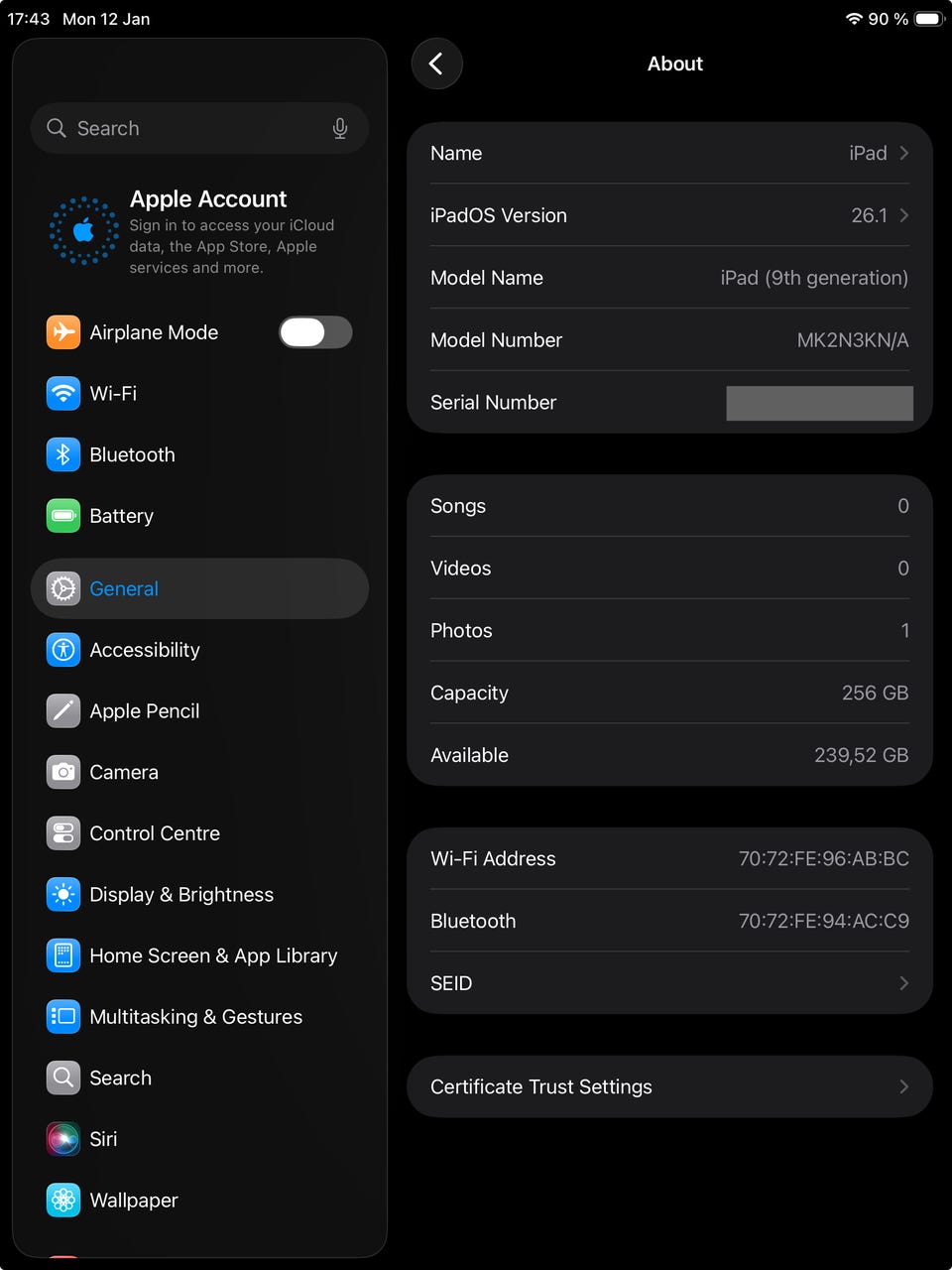
Task: Tap the date Mon 12 Jan
Action: [x=106, y=19]
